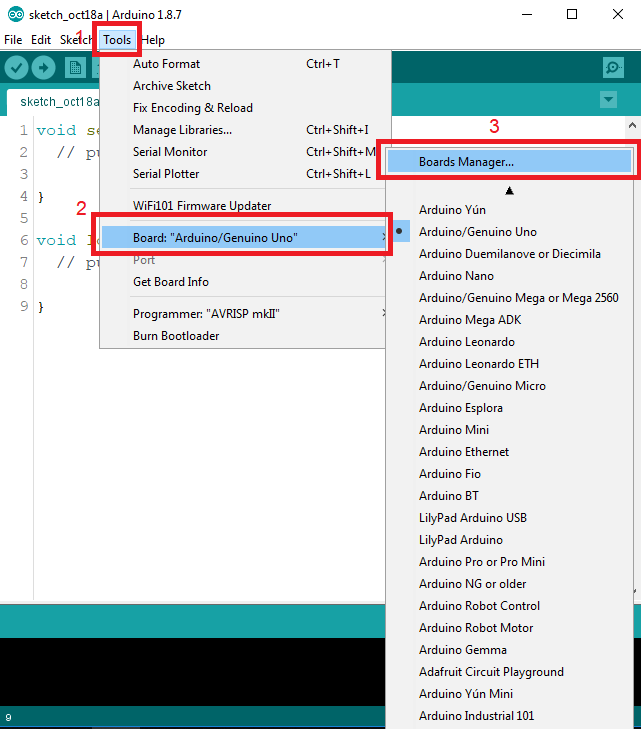Select Arduino Leonardo ETH
This screenshot has width=641, height=729.
(509, 364)
